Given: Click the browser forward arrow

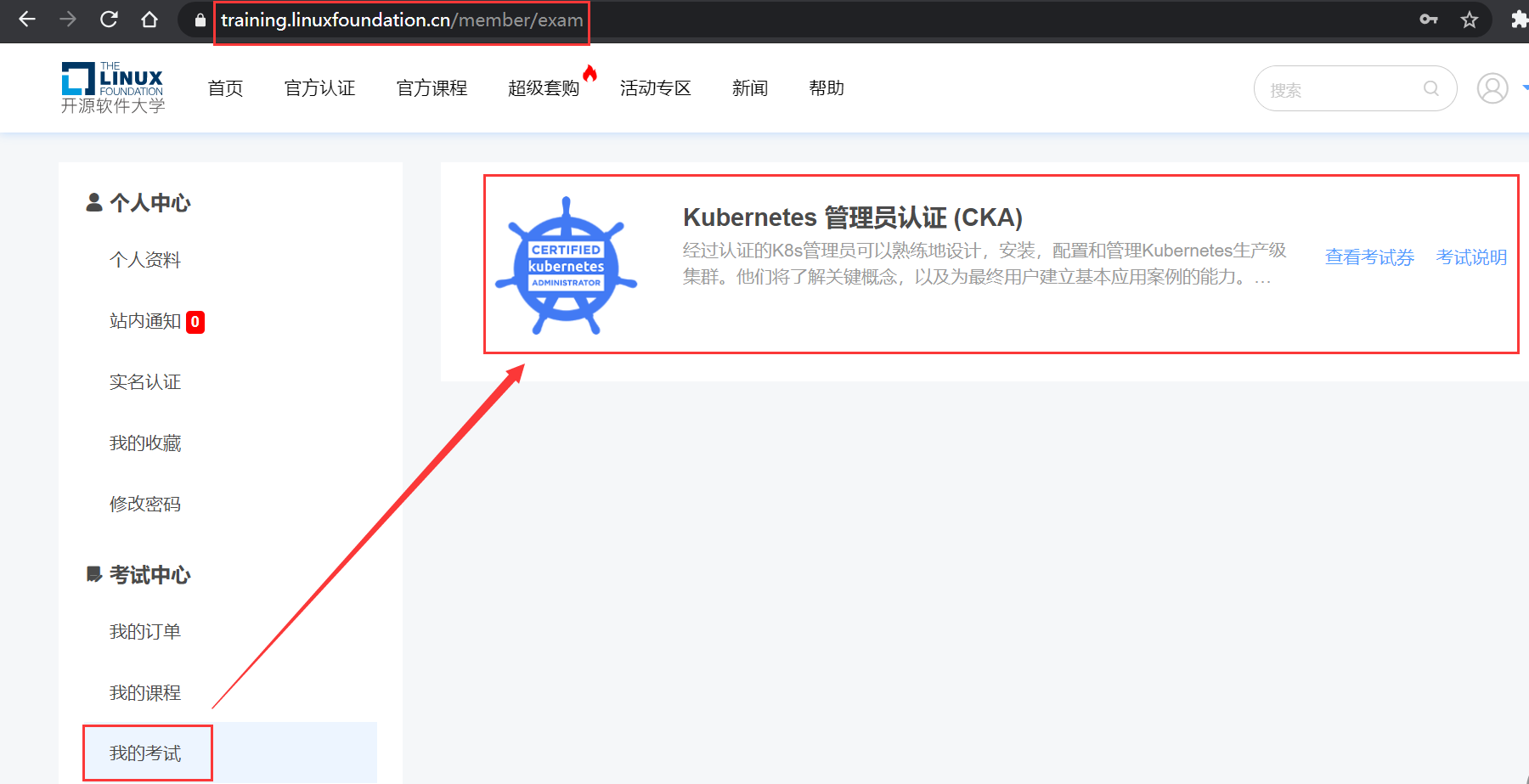Looking at the screenshot, I should pyautogui.click(x=68, y=20).
